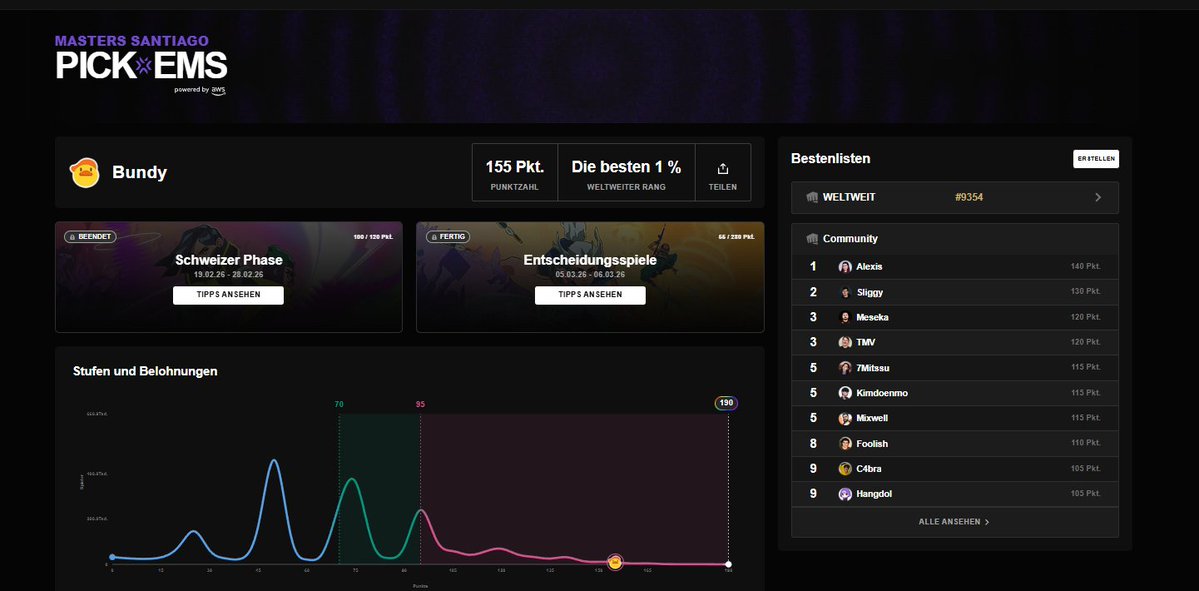Select the Hangdol name in leaderboard
The width and height of the screenshot is (1199, 591).
coord(874,494)
